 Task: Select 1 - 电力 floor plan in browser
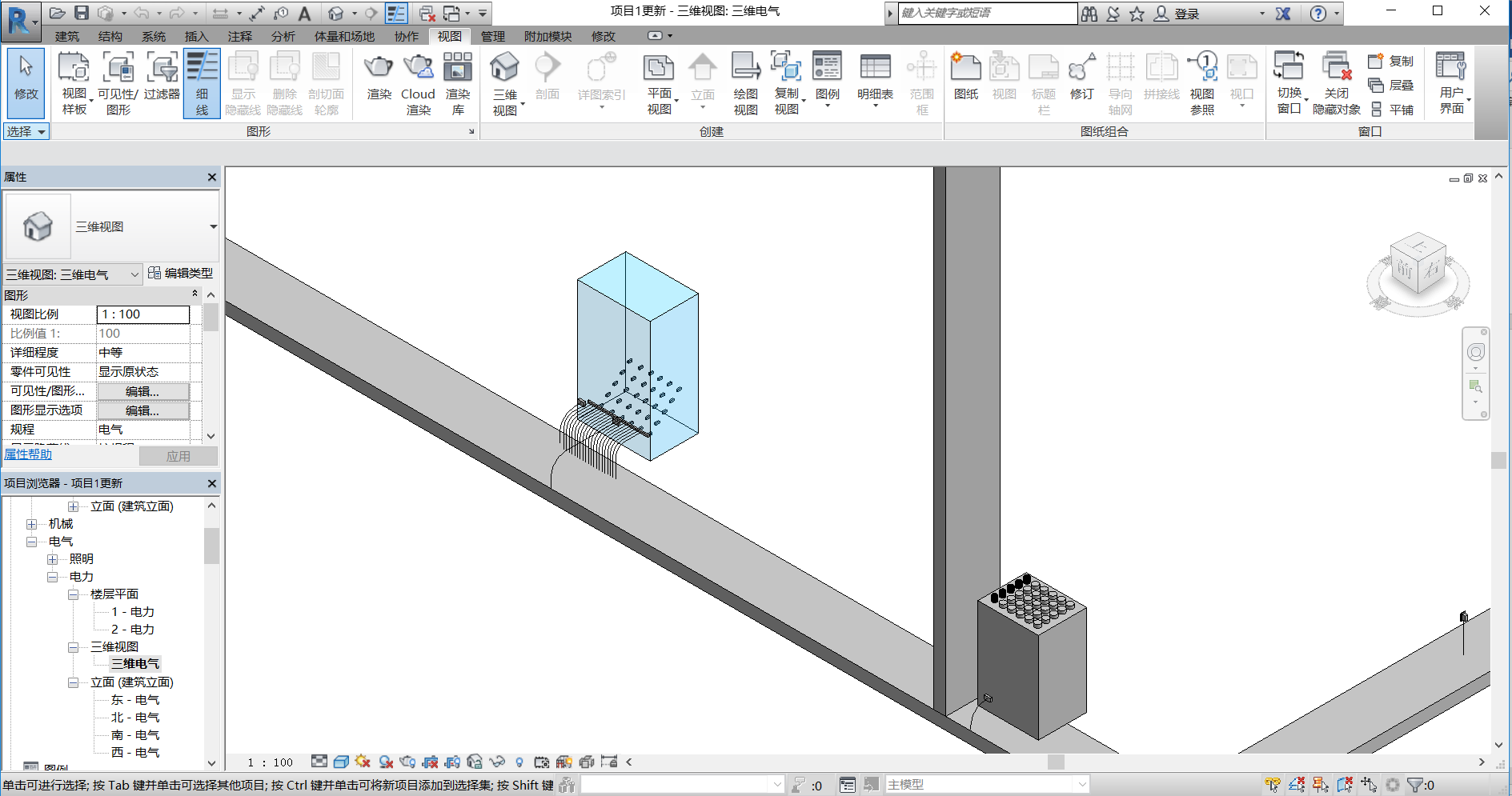coord(133,612)
